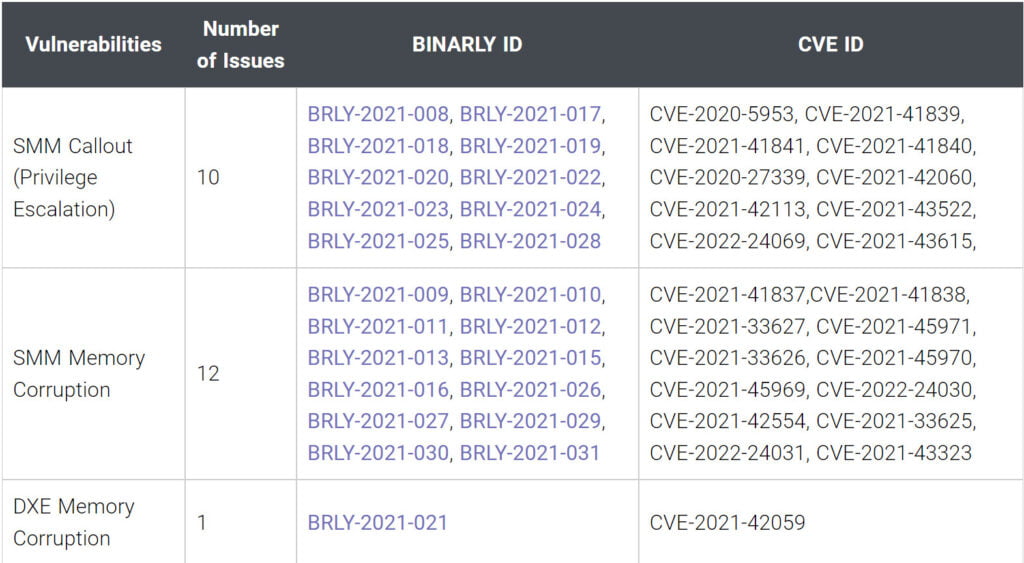Viewport: 1024px width, 563px height.
Task: Click the BINARLY ID column header
Action: pos(467,44)
